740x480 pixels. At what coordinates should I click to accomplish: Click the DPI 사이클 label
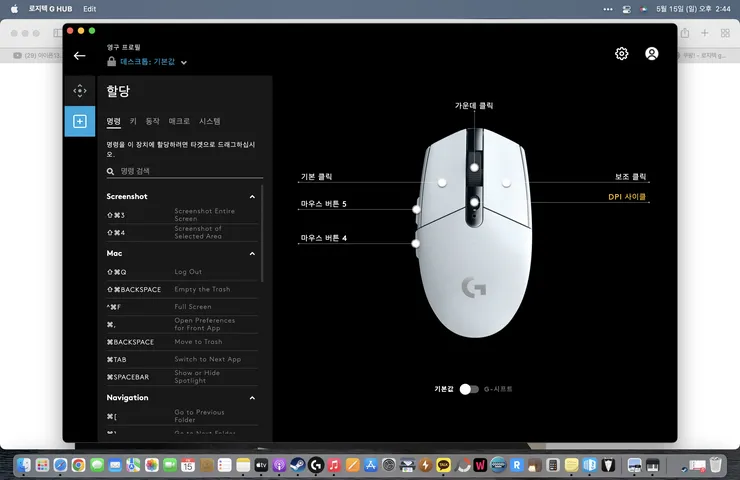pos(627,197)
